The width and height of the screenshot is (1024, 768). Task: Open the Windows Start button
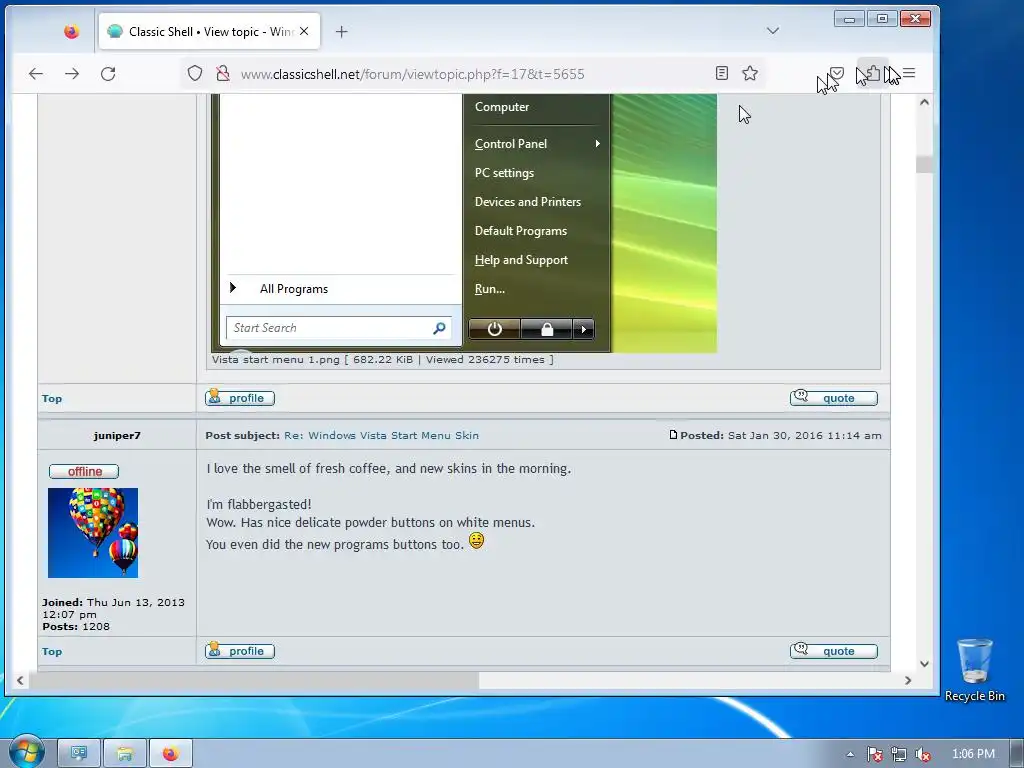[x=25, y=752]
